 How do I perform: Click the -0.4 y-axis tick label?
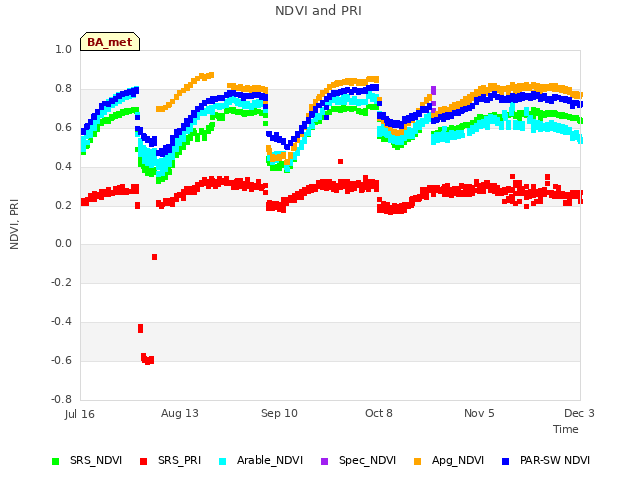[x=61, y=322]
